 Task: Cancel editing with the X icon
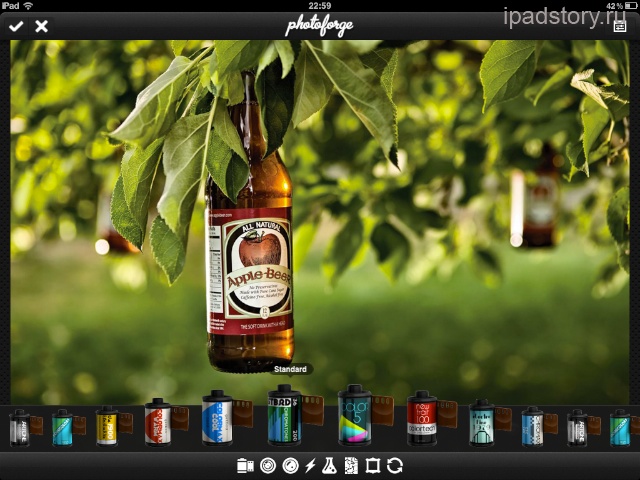(41, 27)
